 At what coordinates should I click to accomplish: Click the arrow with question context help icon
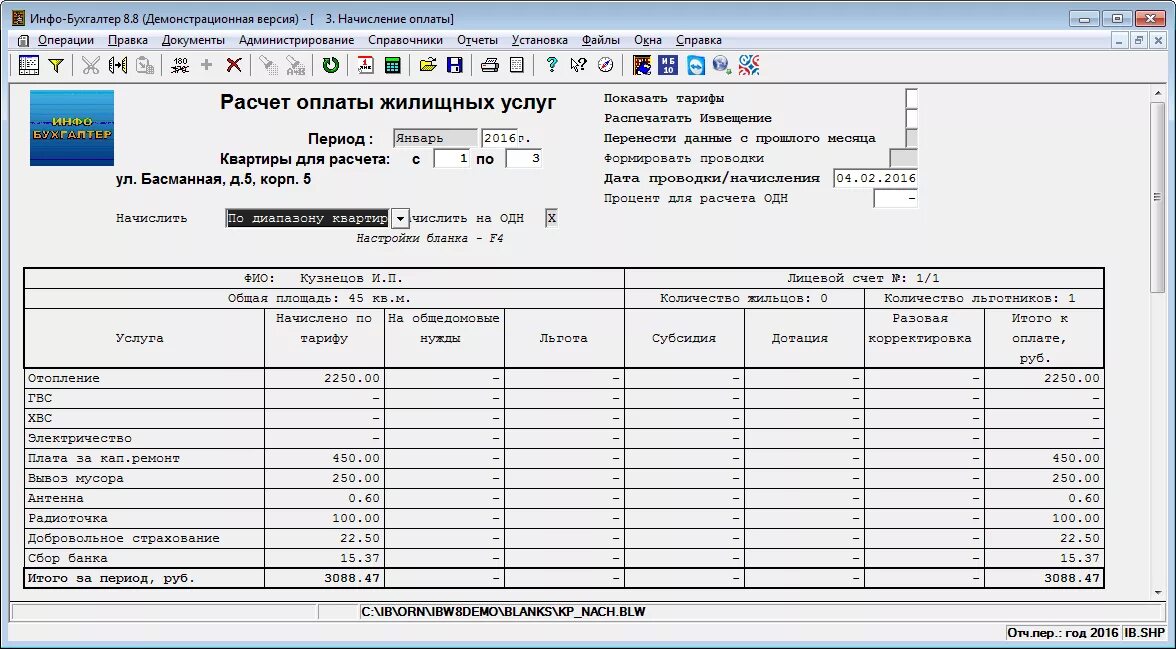[578, 65]
